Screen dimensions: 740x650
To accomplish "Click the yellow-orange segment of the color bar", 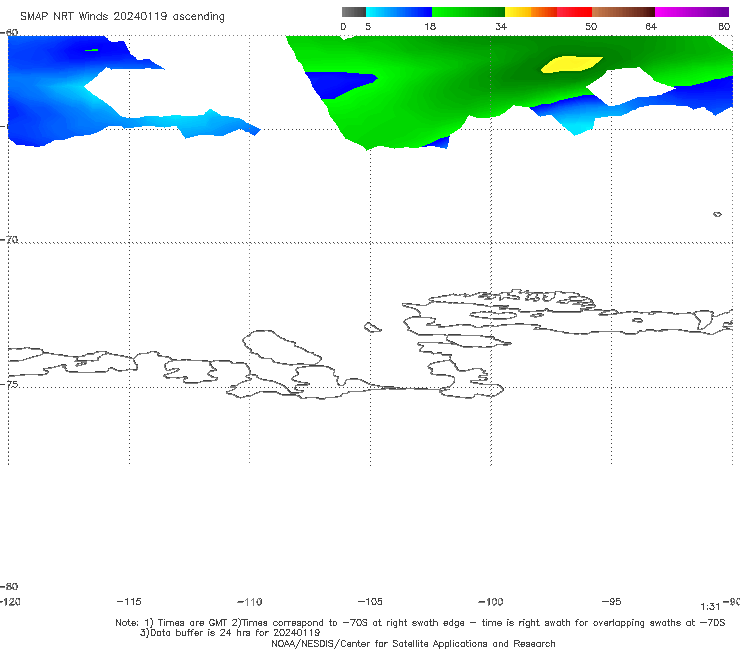I will point(531,12).
